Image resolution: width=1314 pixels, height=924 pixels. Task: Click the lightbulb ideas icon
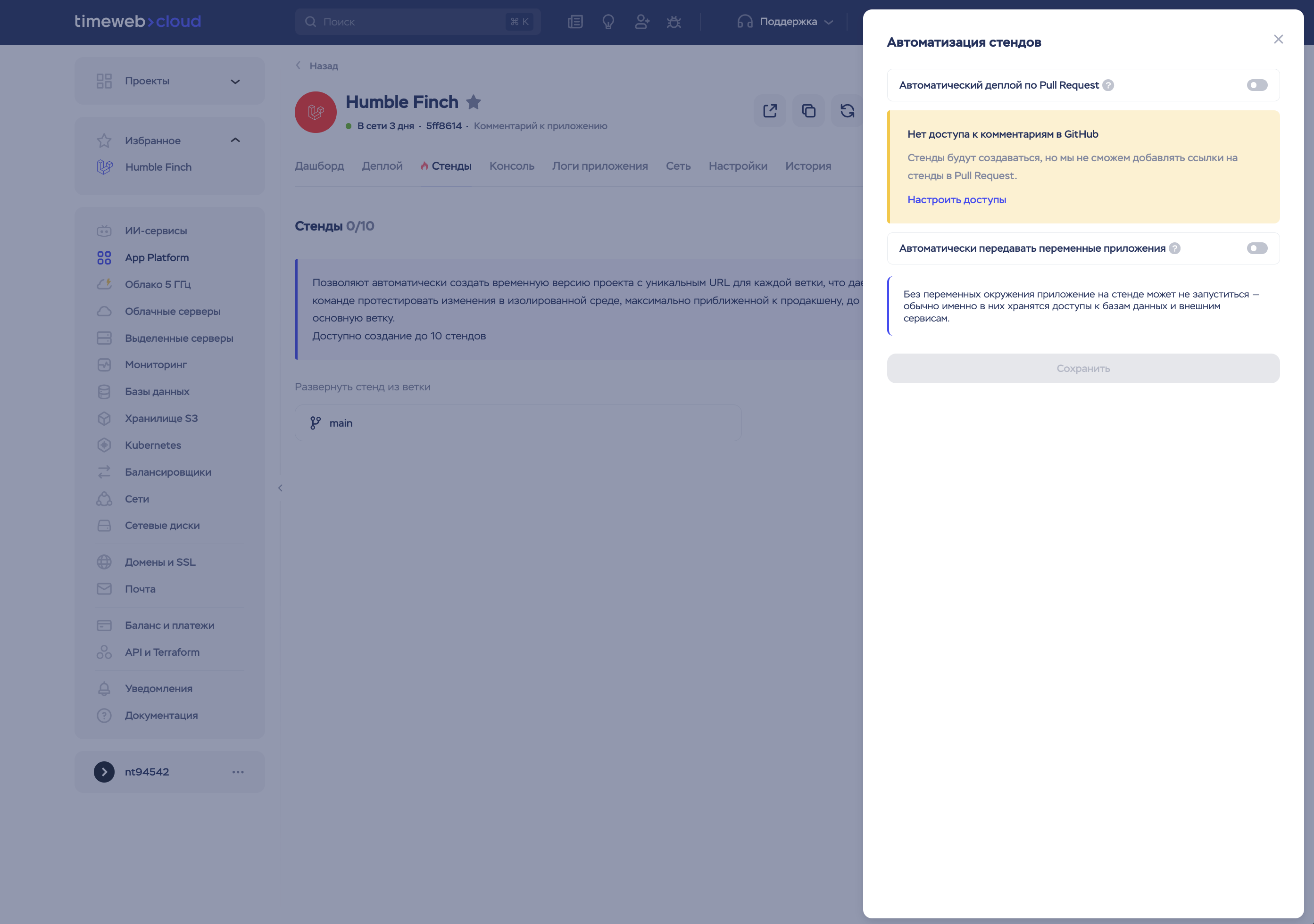608,22
